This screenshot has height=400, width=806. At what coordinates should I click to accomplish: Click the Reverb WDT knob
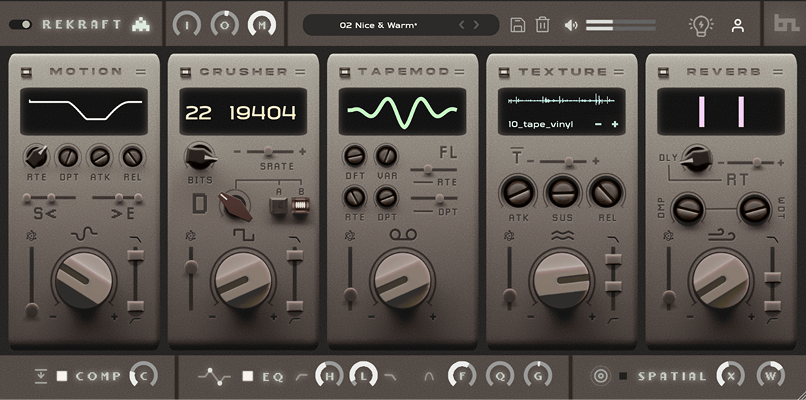754,209
